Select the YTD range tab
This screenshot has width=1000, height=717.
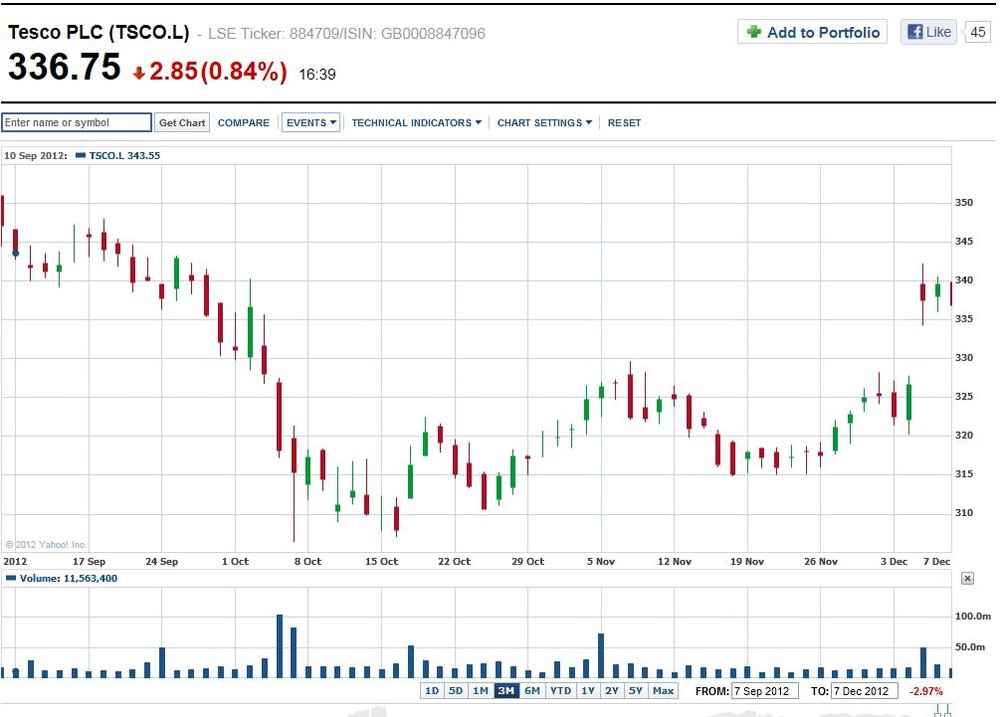point(561,691)
